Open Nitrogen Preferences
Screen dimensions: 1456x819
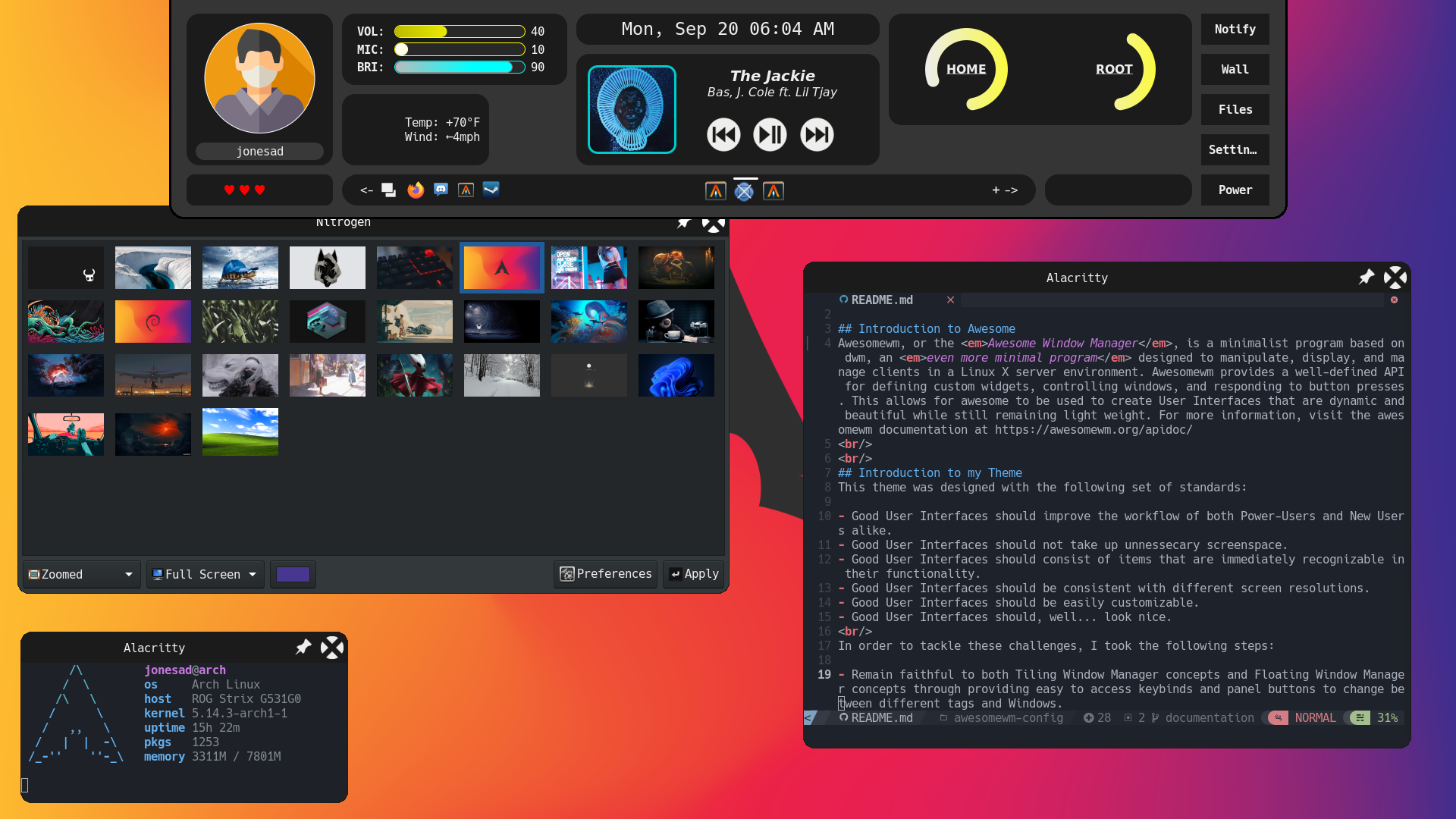pyautogui.click(x=605, y=574)
